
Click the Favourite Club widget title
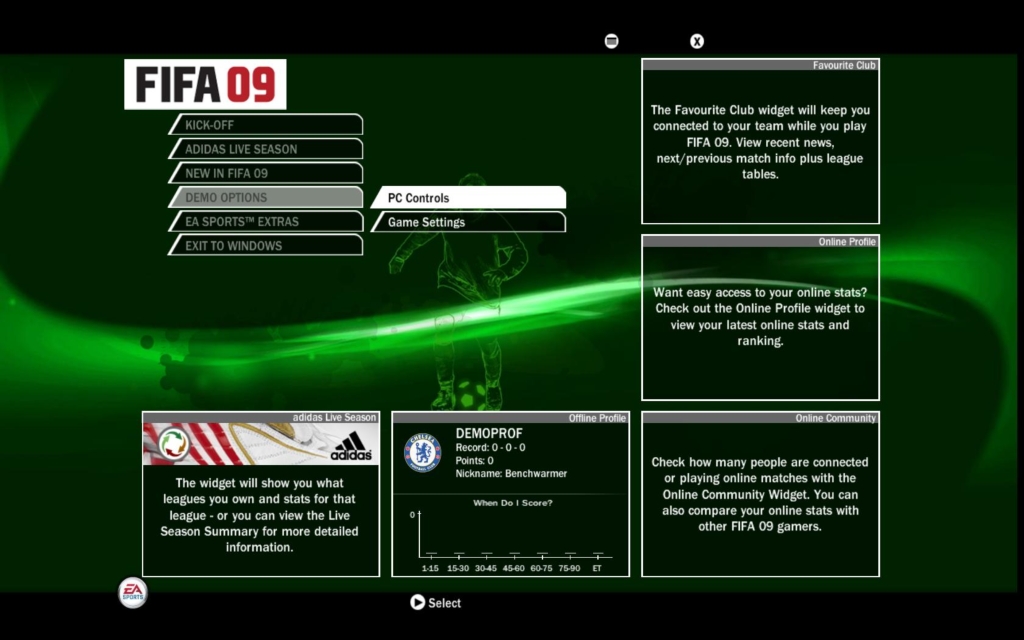(x=844, y=65)
